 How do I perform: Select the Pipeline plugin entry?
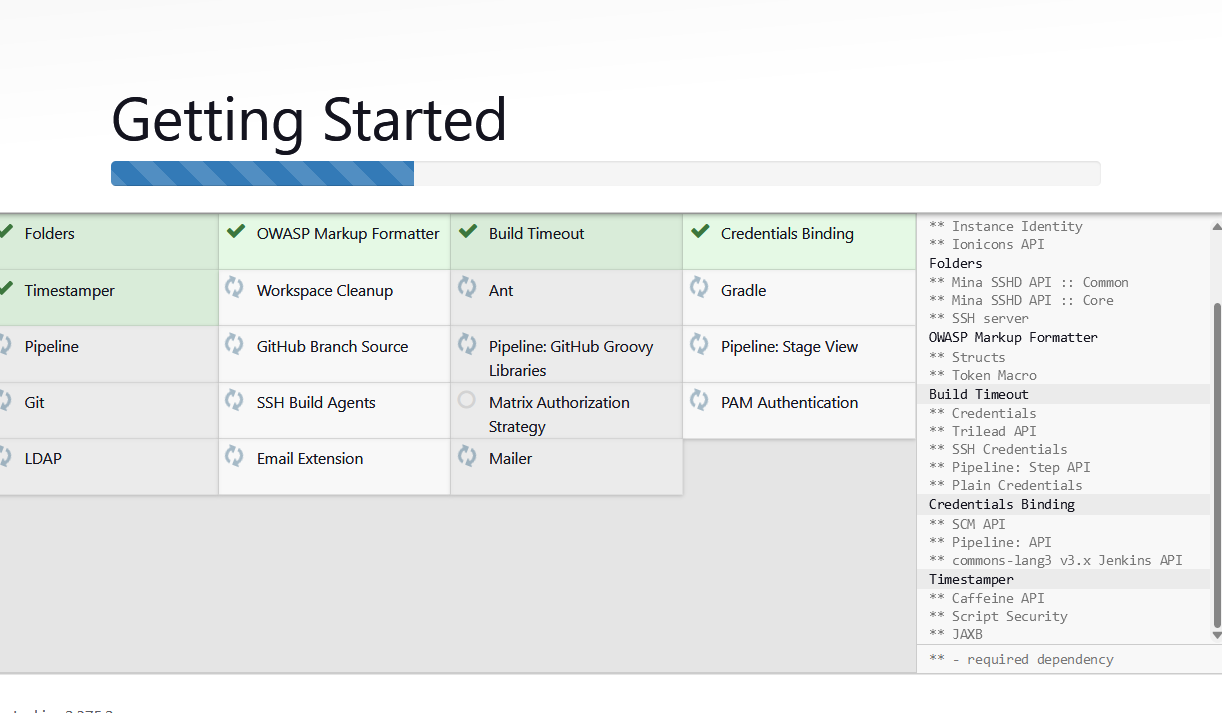[x=51, y=345]
